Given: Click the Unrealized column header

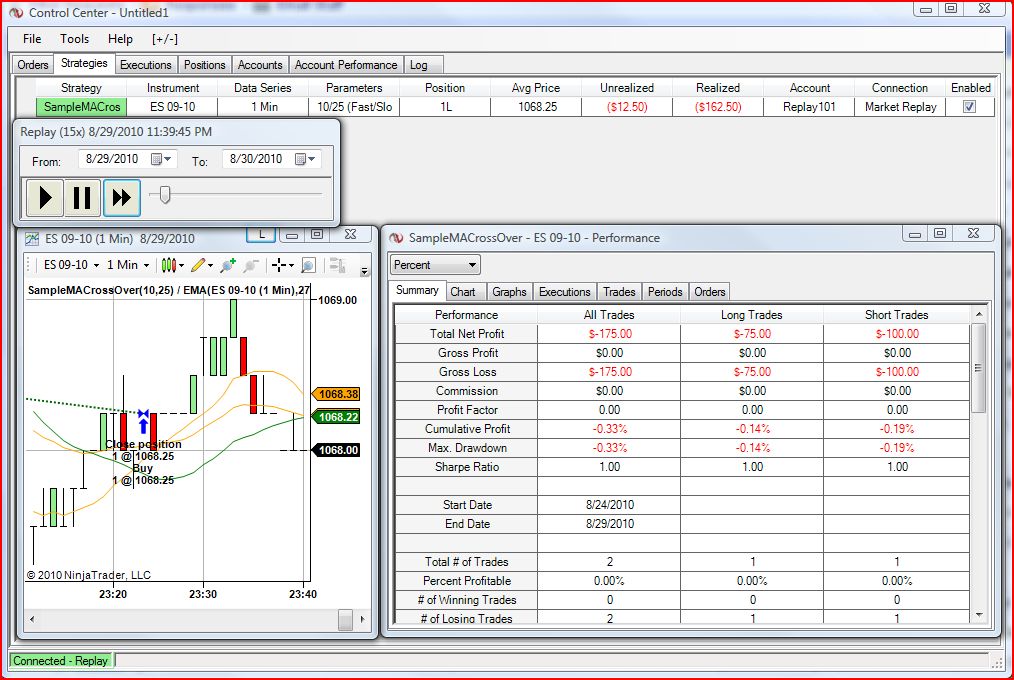Looking at the screenshot, I should (627, 88).
